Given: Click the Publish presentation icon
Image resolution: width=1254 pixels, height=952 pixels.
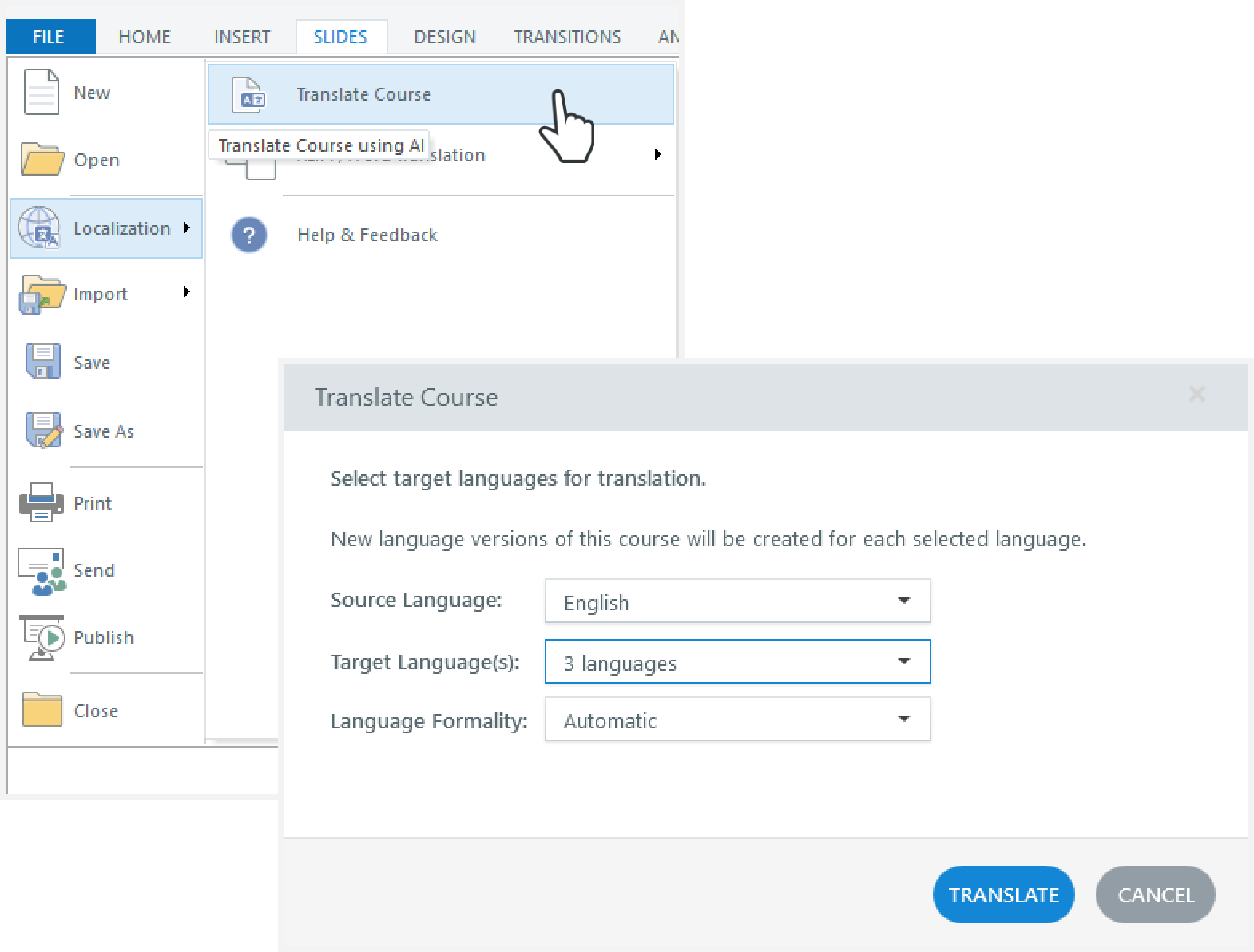Looking at the screenshot, I should click(42, 637).
